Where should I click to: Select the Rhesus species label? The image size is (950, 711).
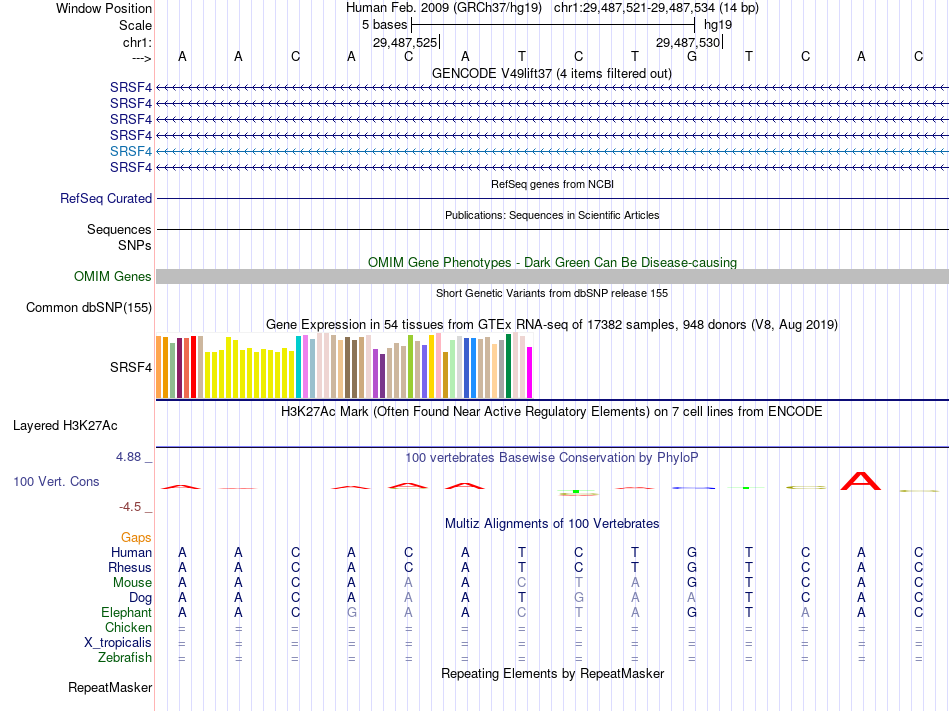pyautogui.click(x=130, y=567)
